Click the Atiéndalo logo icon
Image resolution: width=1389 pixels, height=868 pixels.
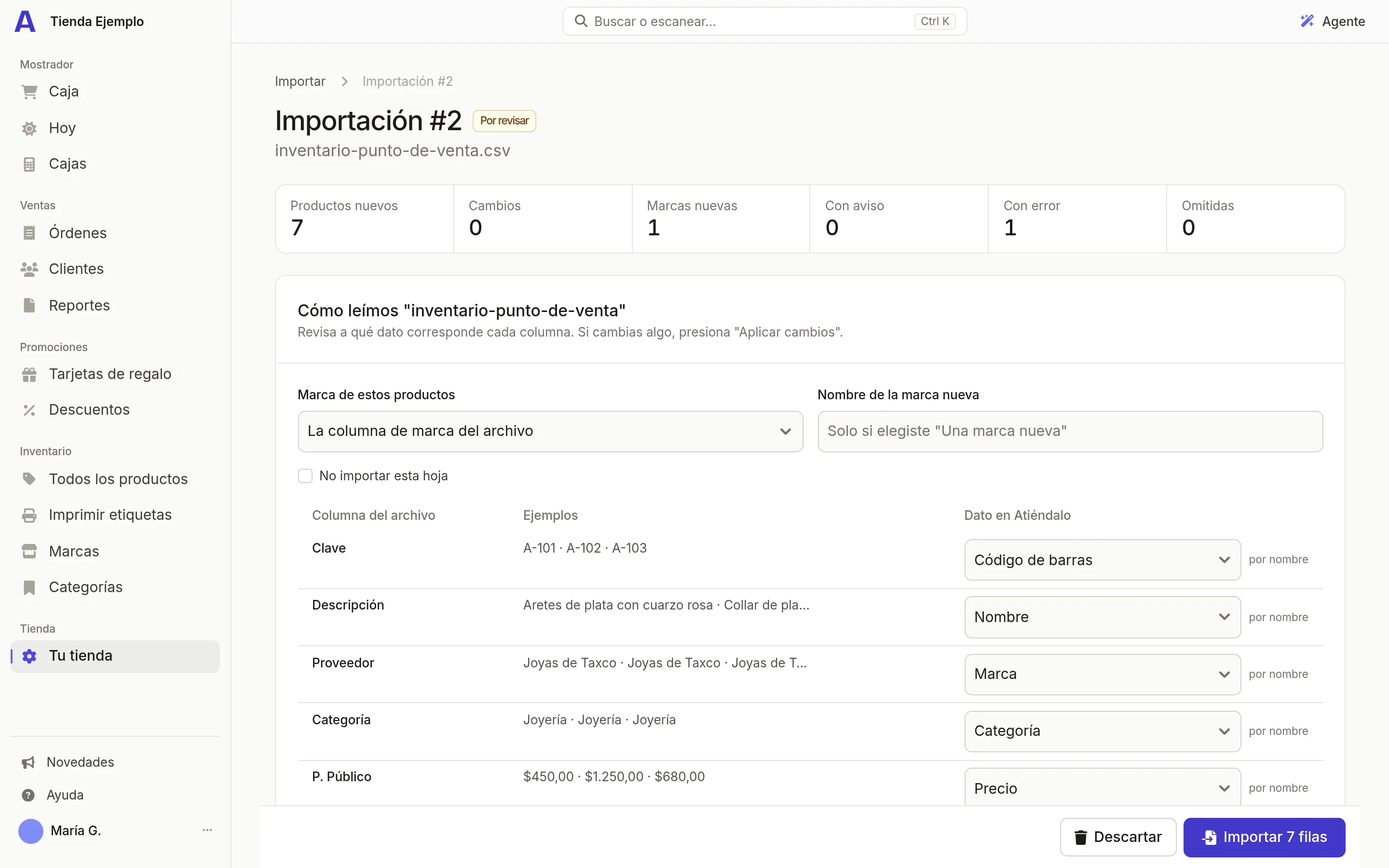(x=25, y=21)
